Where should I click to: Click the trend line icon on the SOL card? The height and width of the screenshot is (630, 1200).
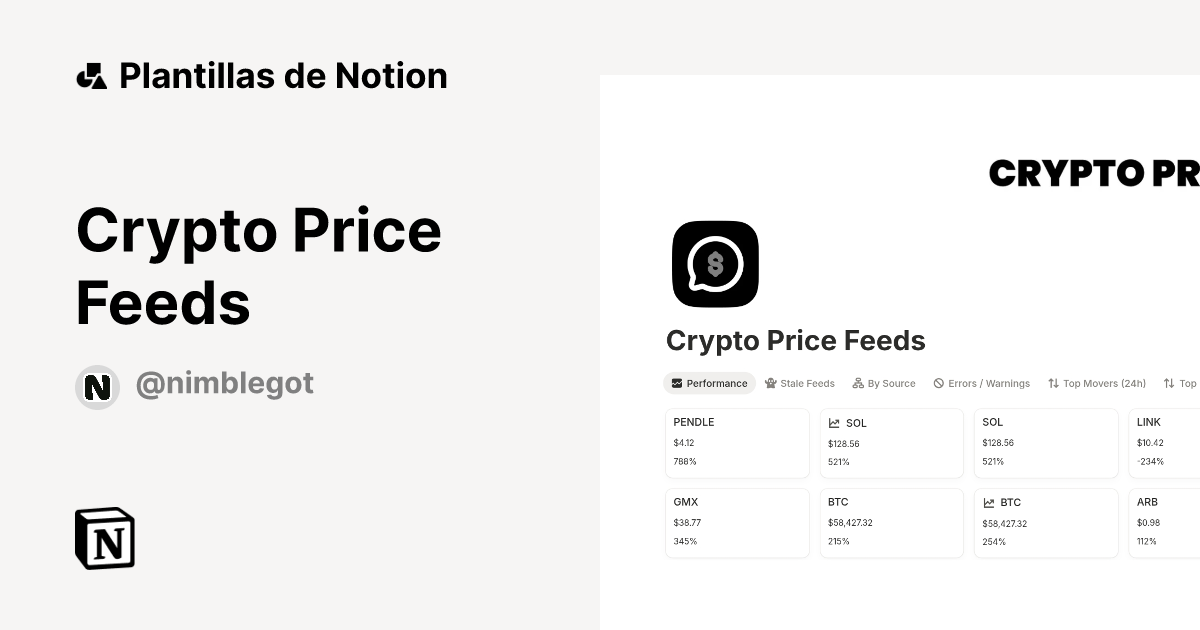pos(834,423)
